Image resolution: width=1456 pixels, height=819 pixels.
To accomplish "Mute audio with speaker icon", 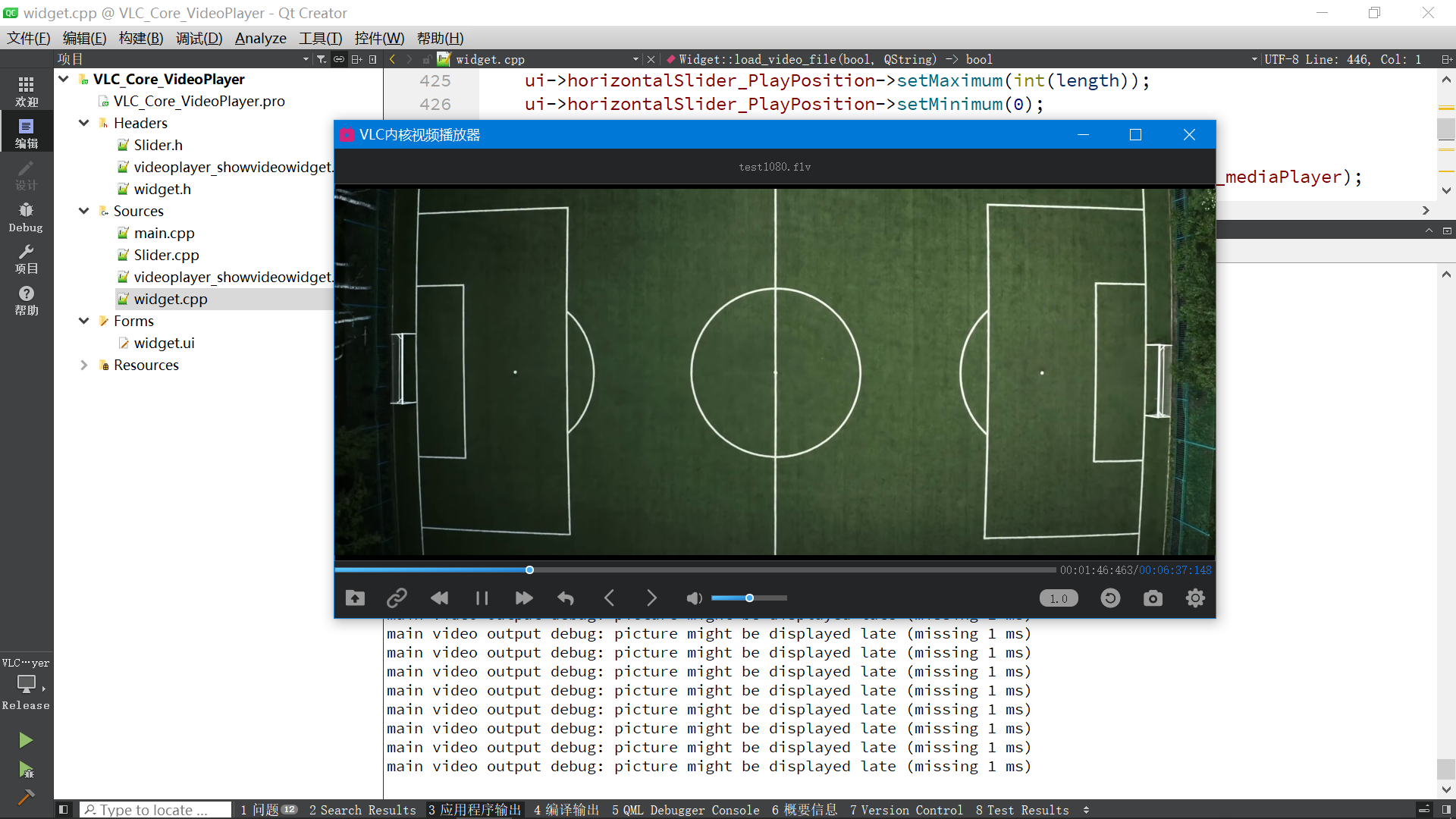I will pyautogui.click(x=693, y=598).
